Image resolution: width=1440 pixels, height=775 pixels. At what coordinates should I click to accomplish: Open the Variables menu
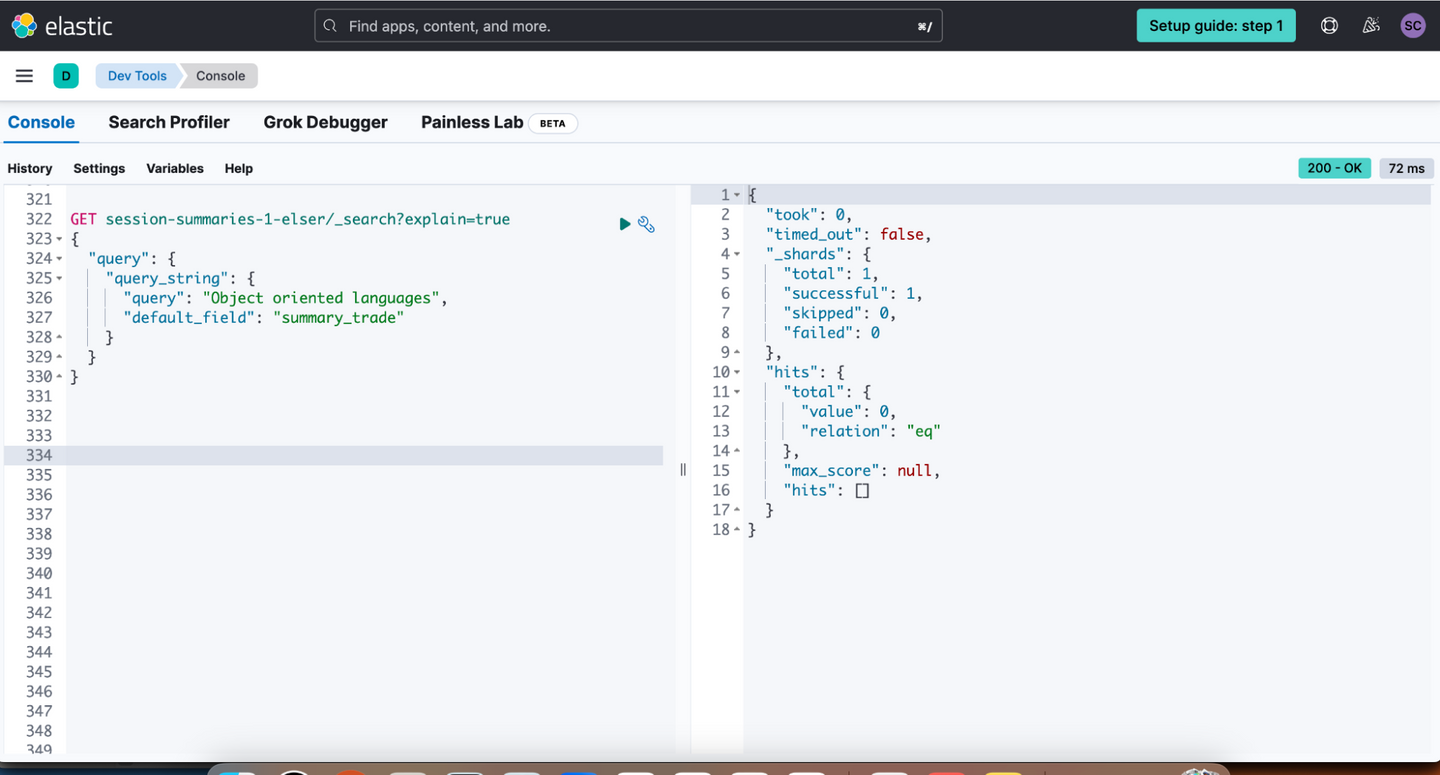(x=175, y=168)
